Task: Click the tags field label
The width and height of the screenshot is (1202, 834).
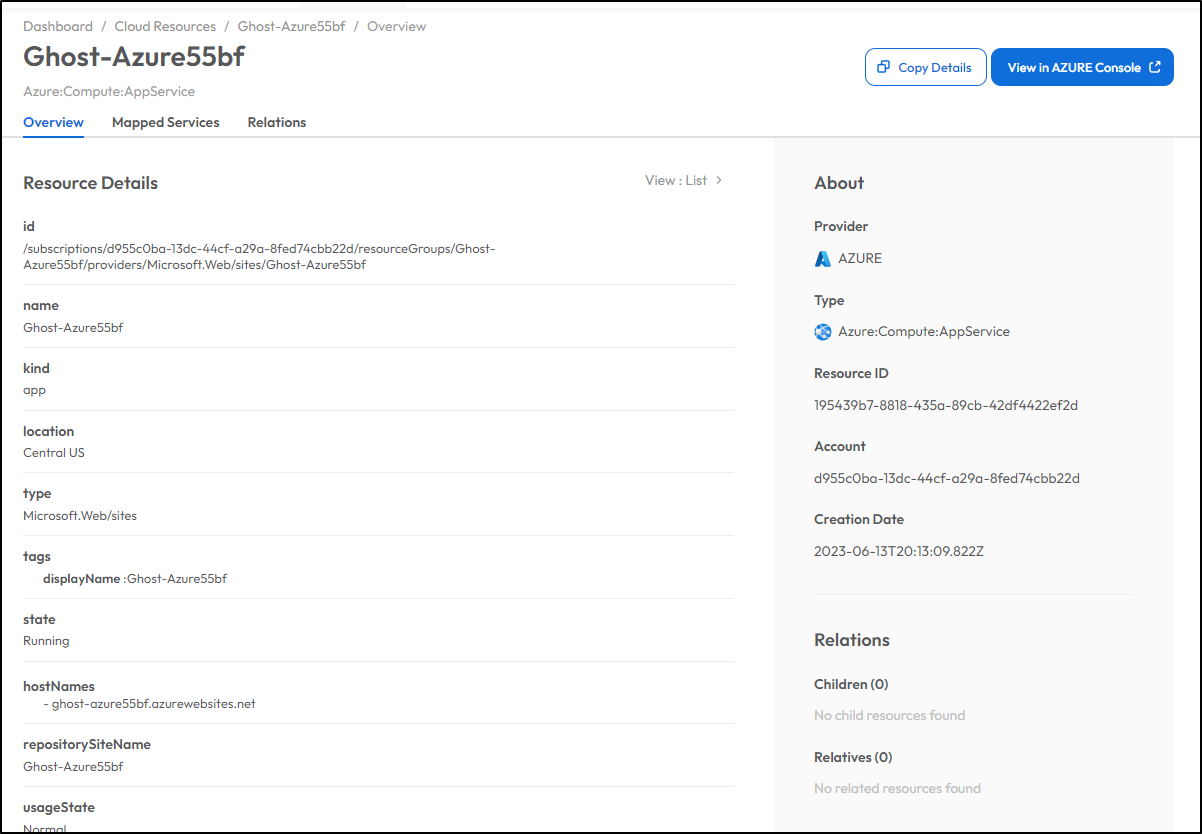Action: tap(37, 556)
